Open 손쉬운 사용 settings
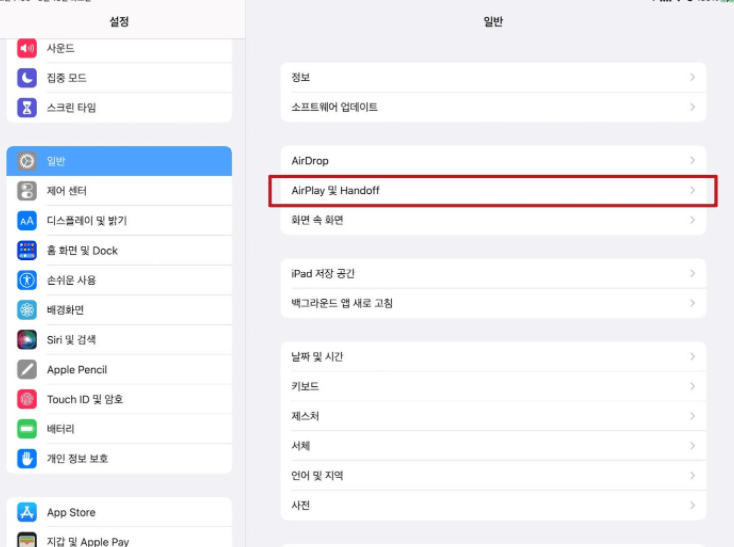The height and width of the screenshot is (547, 734). point(119,280)
